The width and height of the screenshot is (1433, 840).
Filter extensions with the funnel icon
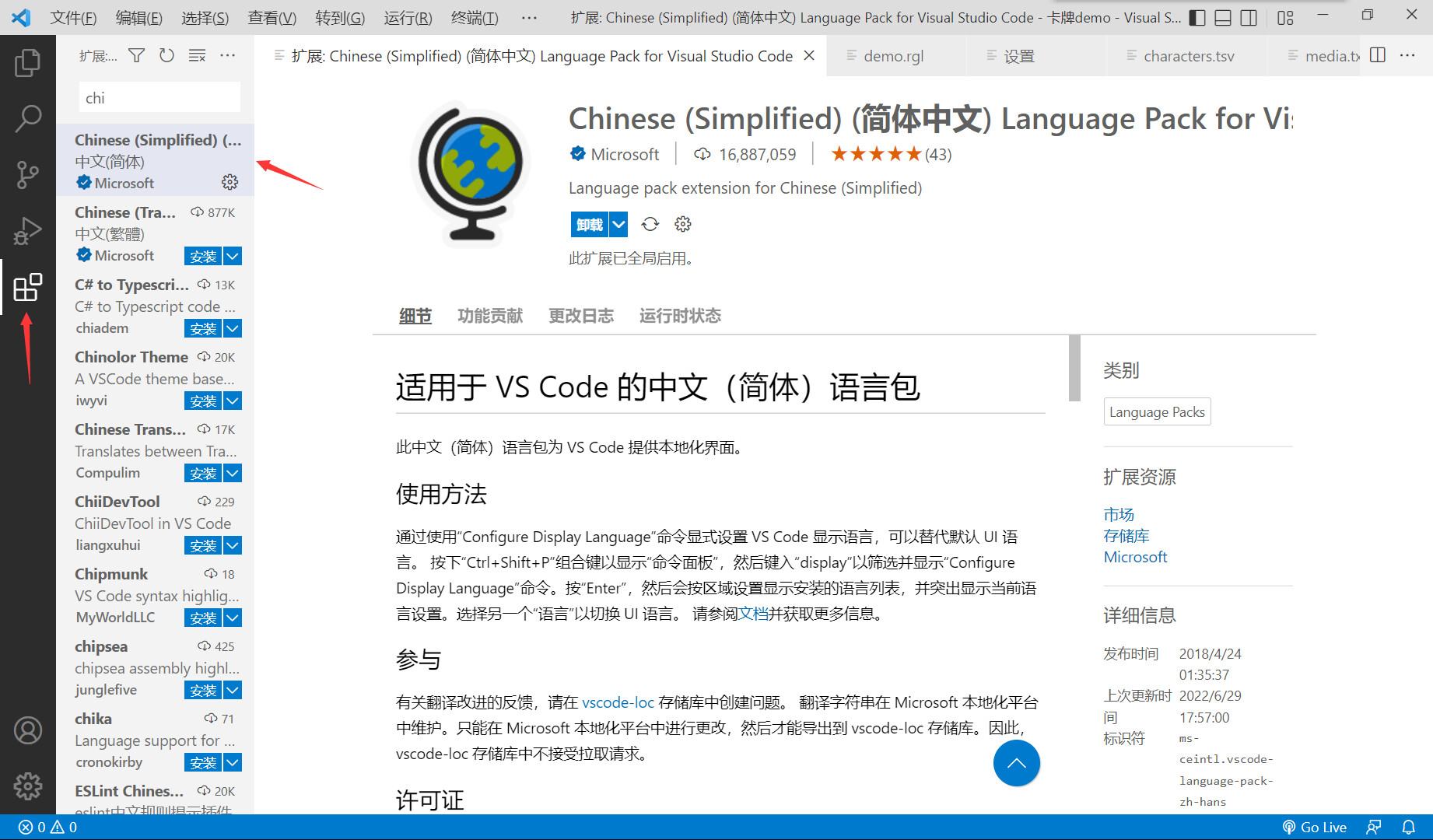(x=137, y=55)
